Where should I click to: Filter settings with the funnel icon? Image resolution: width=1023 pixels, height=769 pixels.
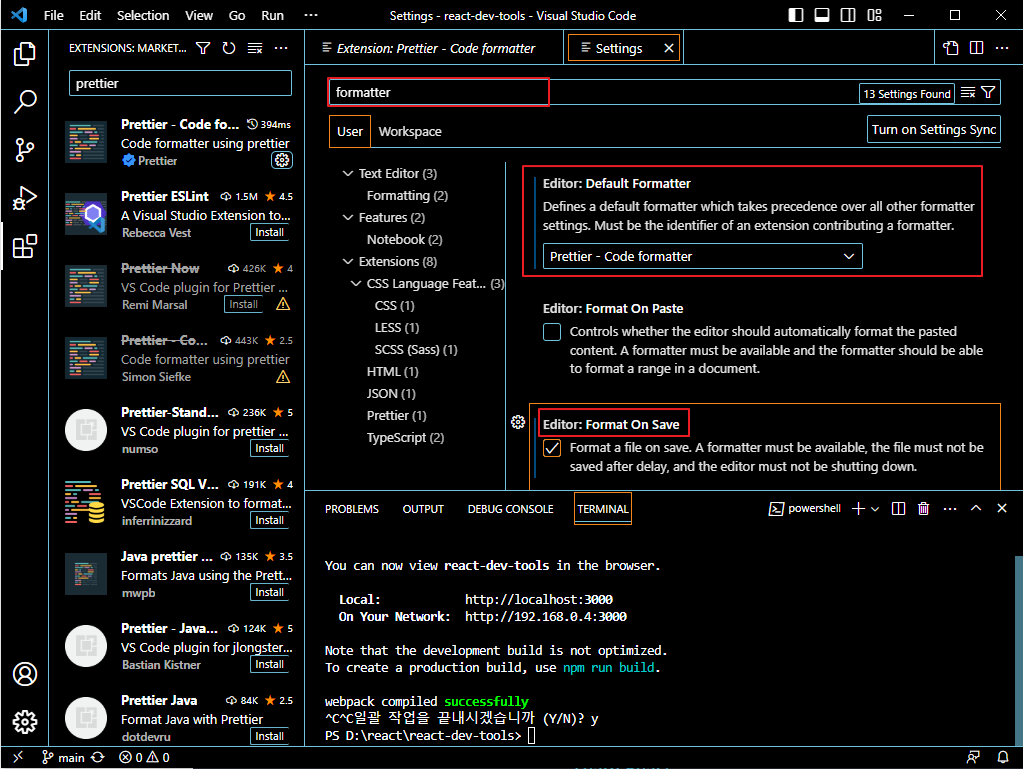click(988, 93)
